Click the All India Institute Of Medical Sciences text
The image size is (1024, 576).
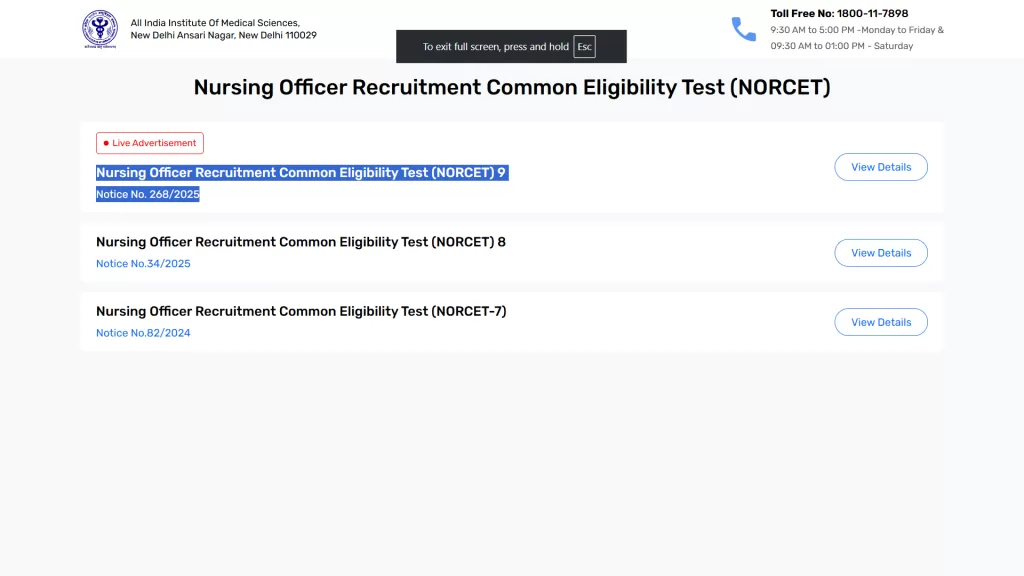pos(215,23)
